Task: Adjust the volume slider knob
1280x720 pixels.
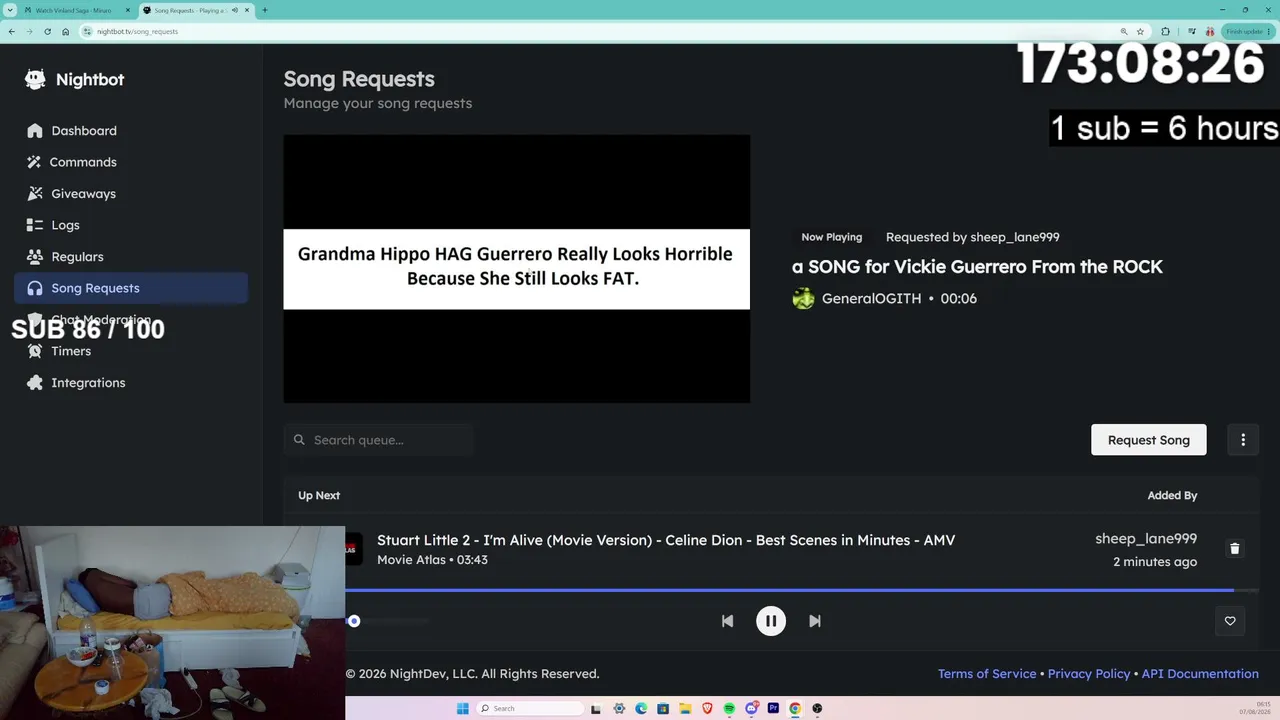Action: (354, 621)
